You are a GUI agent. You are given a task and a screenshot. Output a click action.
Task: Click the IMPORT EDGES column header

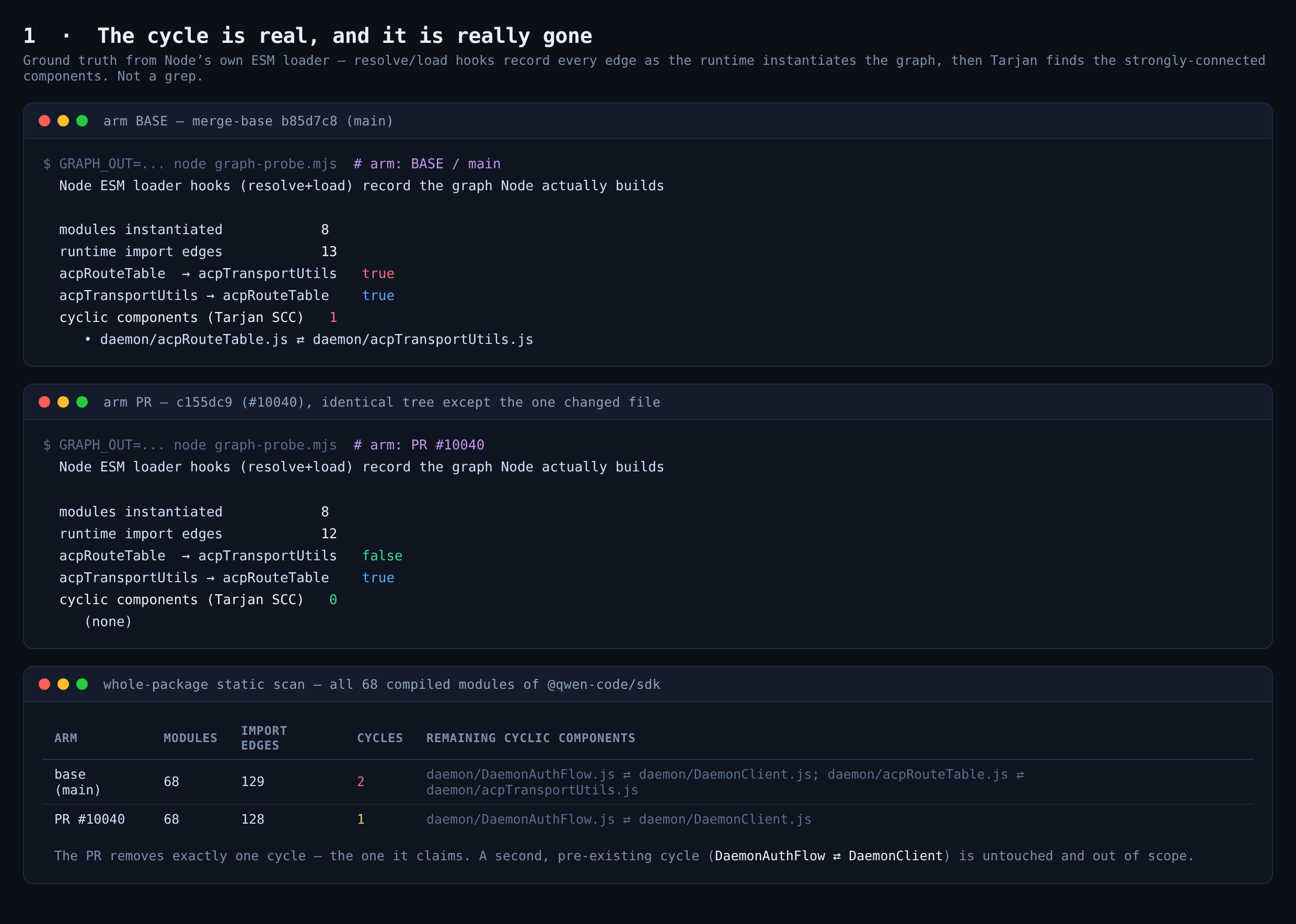click(x=264, y=738)
